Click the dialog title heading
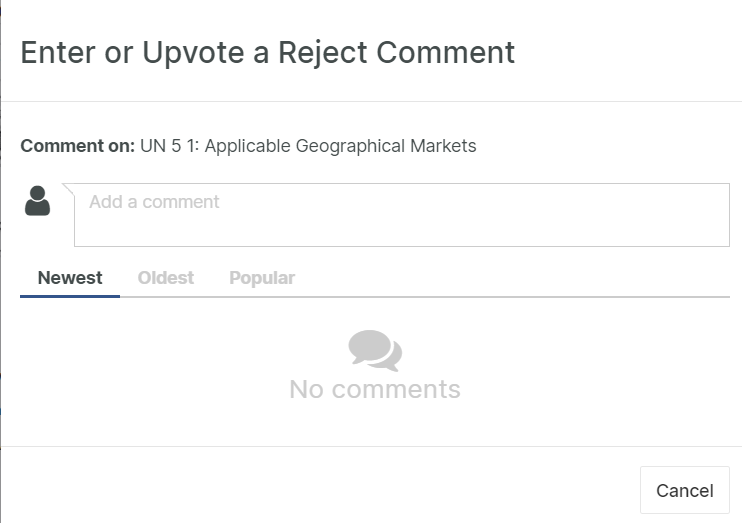 (268, 52)
